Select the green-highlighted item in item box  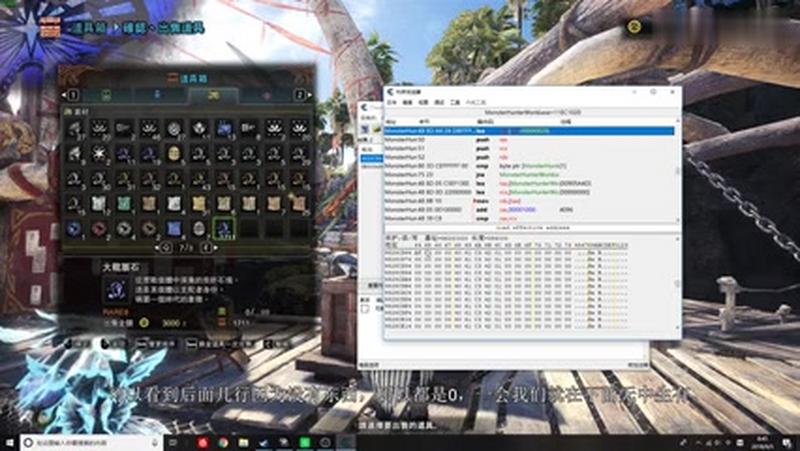coord(223,228)
